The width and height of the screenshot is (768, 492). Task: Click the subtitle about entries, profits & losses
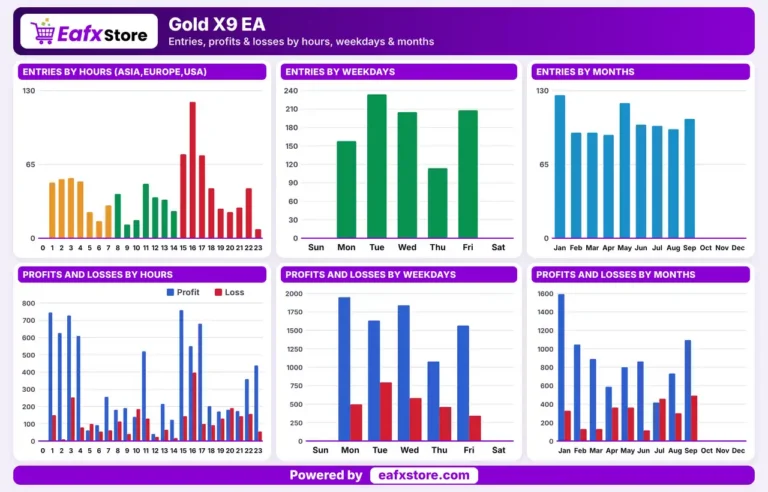[x=301, y=42]
